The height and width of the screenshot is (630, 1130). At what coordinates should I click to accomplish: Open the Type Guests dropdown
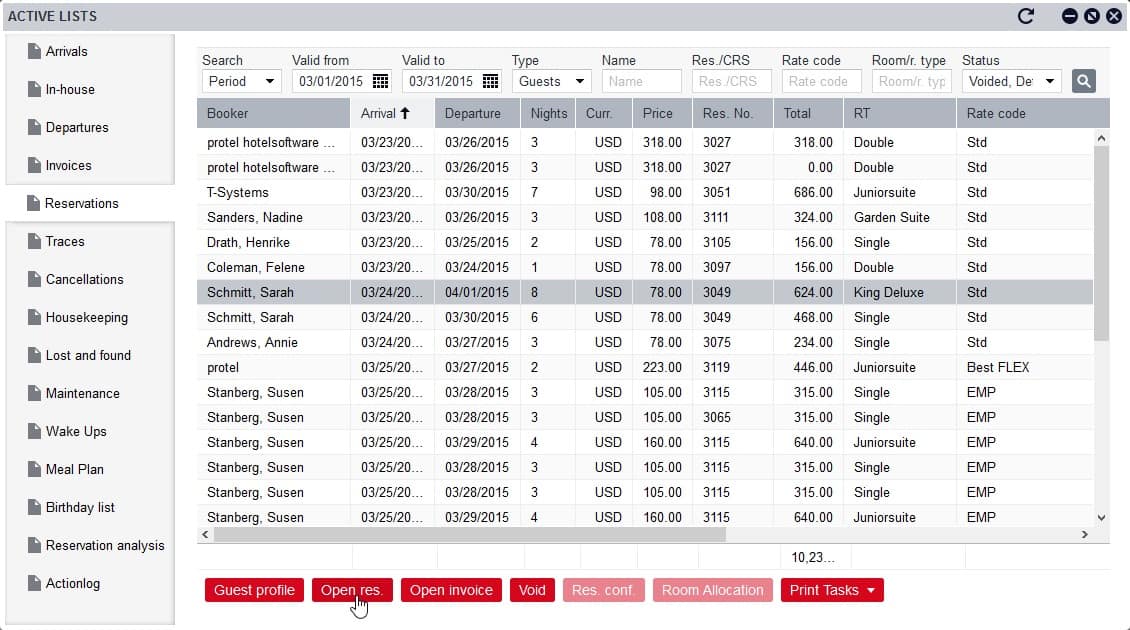[552, 81]
